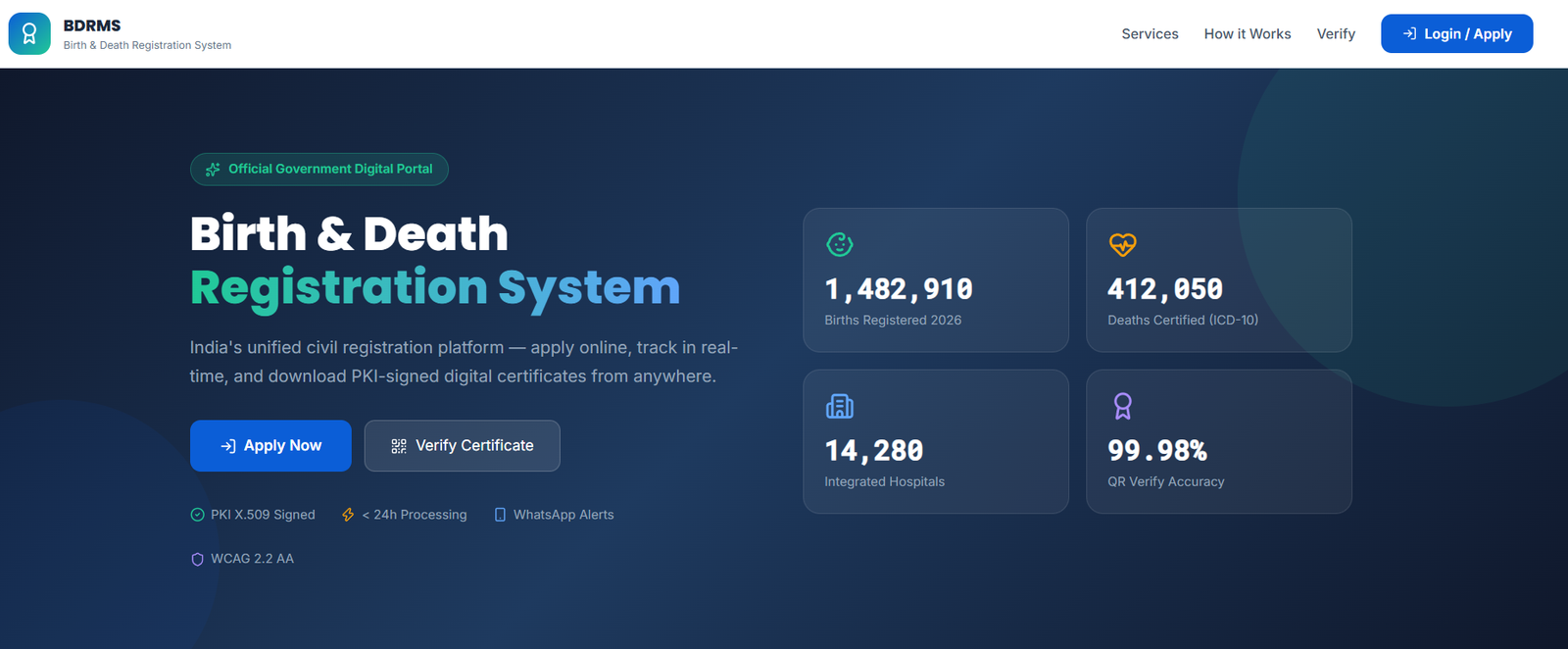Click the Births Registered 2026 label
This screenshot has width=1568, height=649.
[893, 320]
